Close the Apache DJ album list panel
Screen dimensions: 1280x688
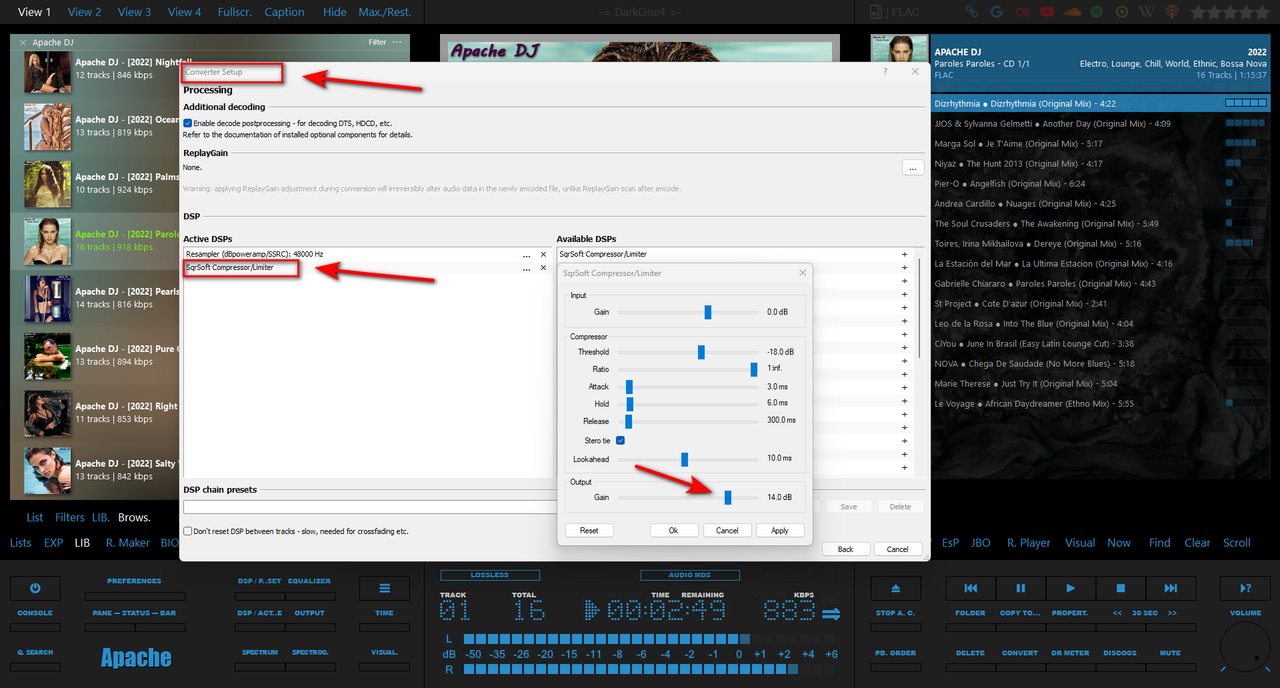click(x=23, y=43)
